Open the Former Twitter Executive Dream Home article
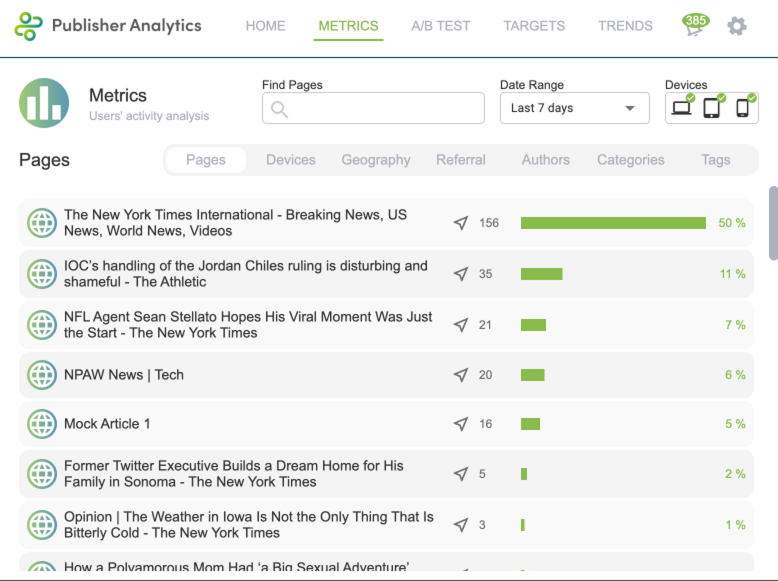Viewport: 778px width, 581px height. (234, 474)
